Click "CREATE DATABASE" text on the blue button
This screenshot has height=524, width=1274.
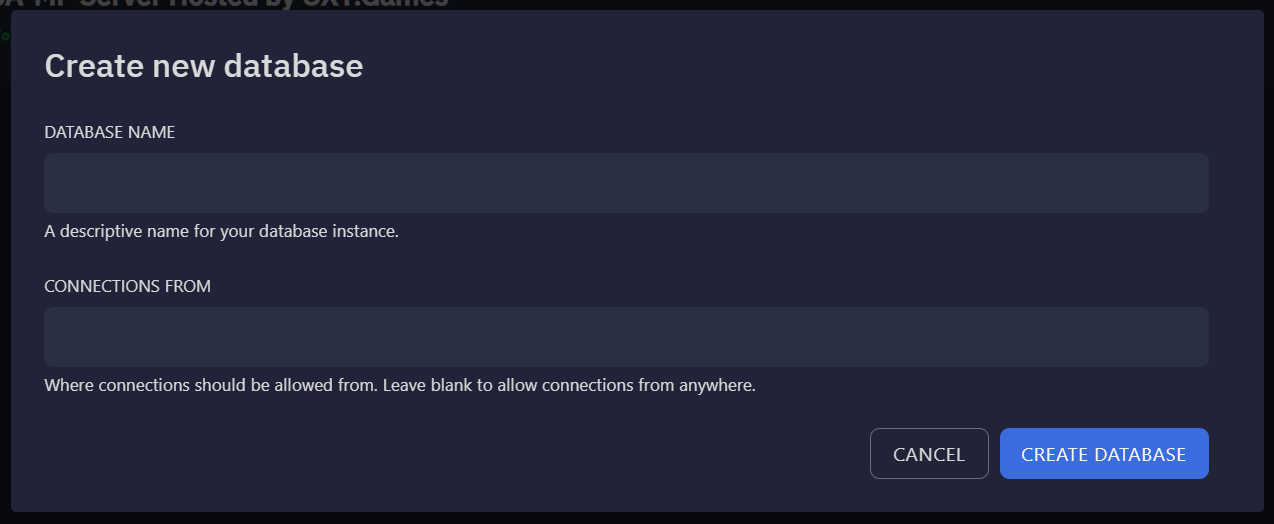(x=1104, y=454)
